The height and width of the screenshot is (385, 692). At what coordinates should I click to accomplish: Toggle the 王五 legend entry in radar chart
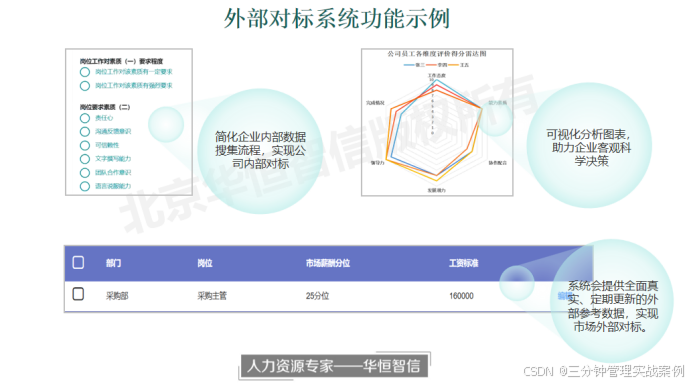(x=459, y=65)
